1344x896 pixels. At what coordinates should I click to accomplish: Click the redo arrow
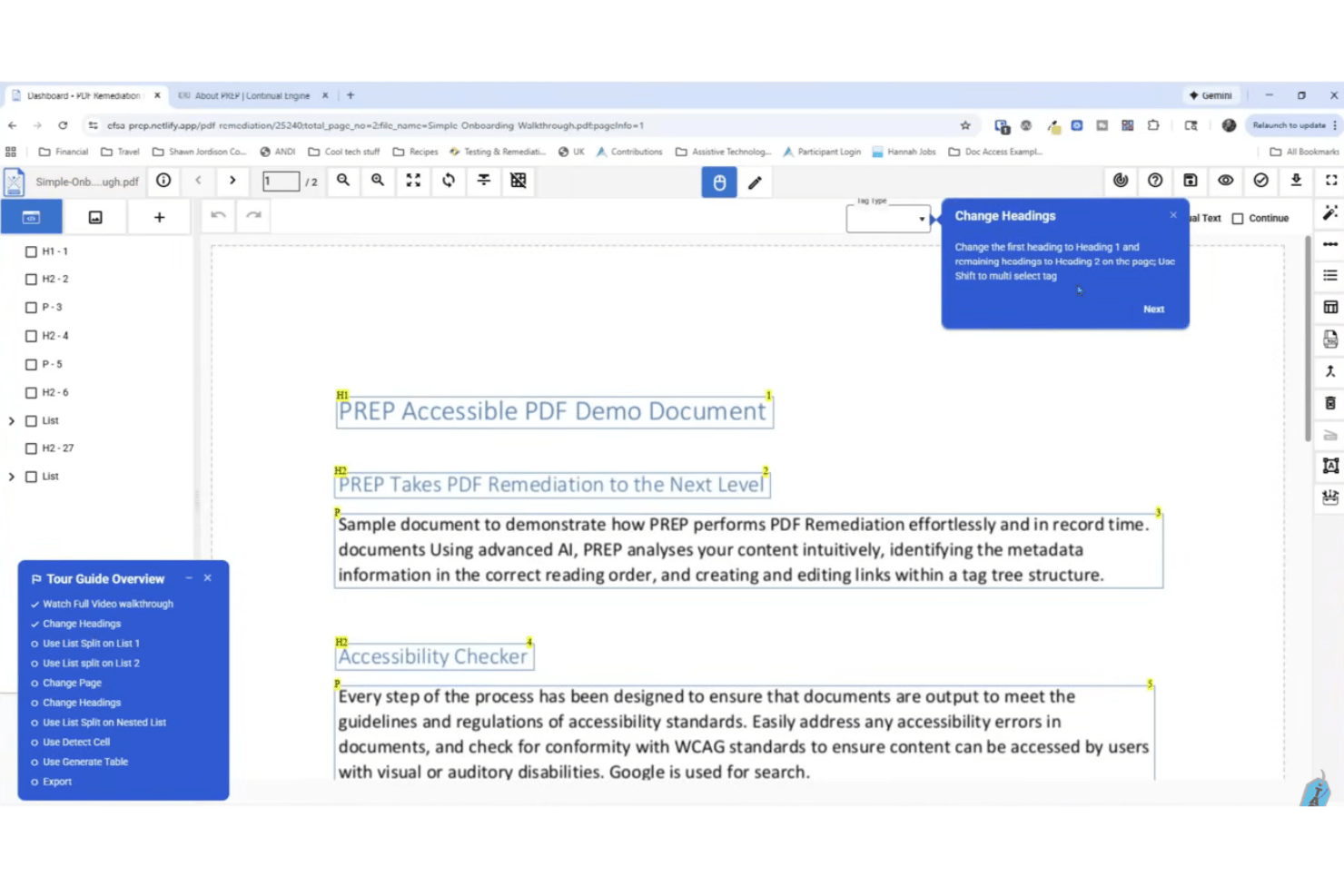(x=253, y=215)
